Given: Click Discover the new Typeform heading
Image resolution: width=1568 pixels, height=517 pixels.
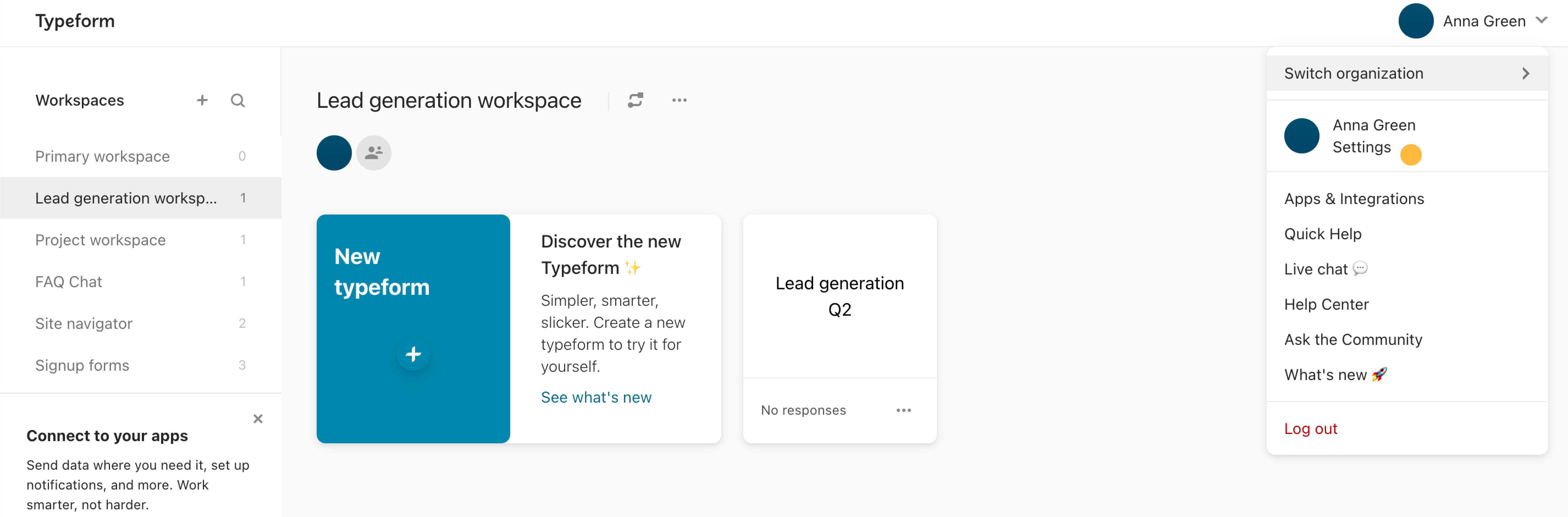Looking at the screenshot, I should pyautogui.click(x=611, y=255).
